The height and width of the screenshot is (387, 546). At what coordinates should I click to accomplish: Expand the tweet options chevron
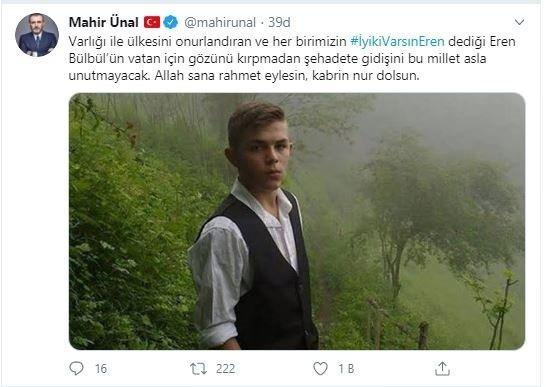tap(519, 22)
